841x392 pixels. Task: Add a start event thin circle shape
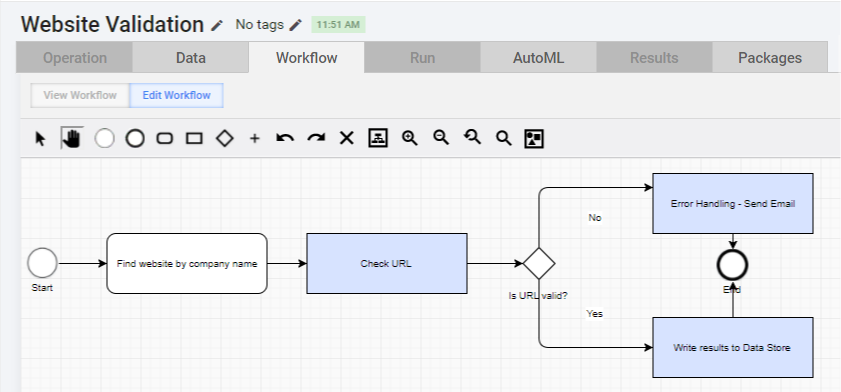coord(105,138)
